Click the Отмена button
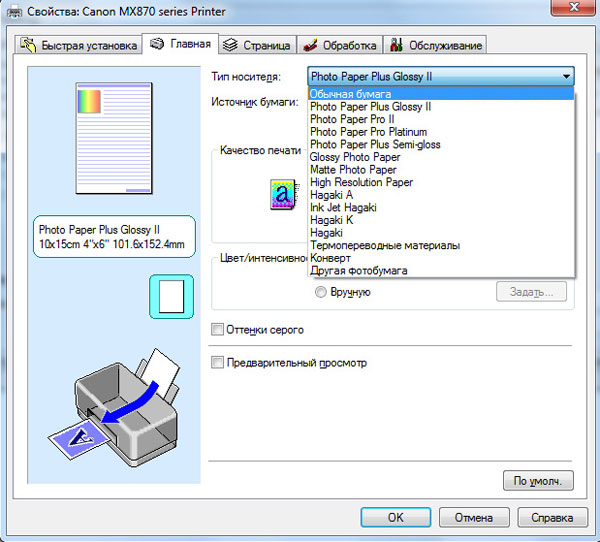This screenshot has height=542, width=600. [474, 518]
